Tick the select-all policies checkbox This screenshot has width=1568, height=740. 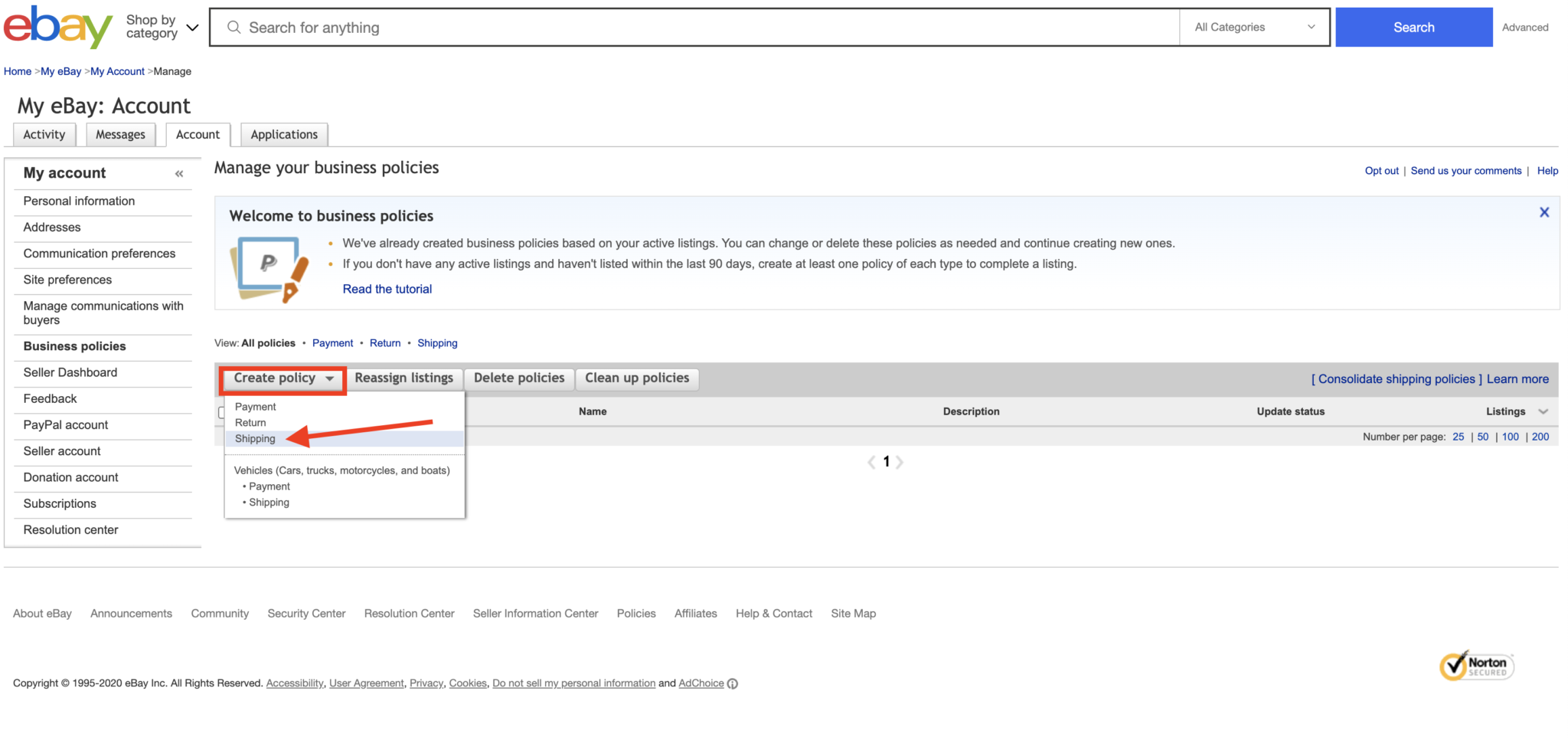pyautogui.click(x=221, y=412)
